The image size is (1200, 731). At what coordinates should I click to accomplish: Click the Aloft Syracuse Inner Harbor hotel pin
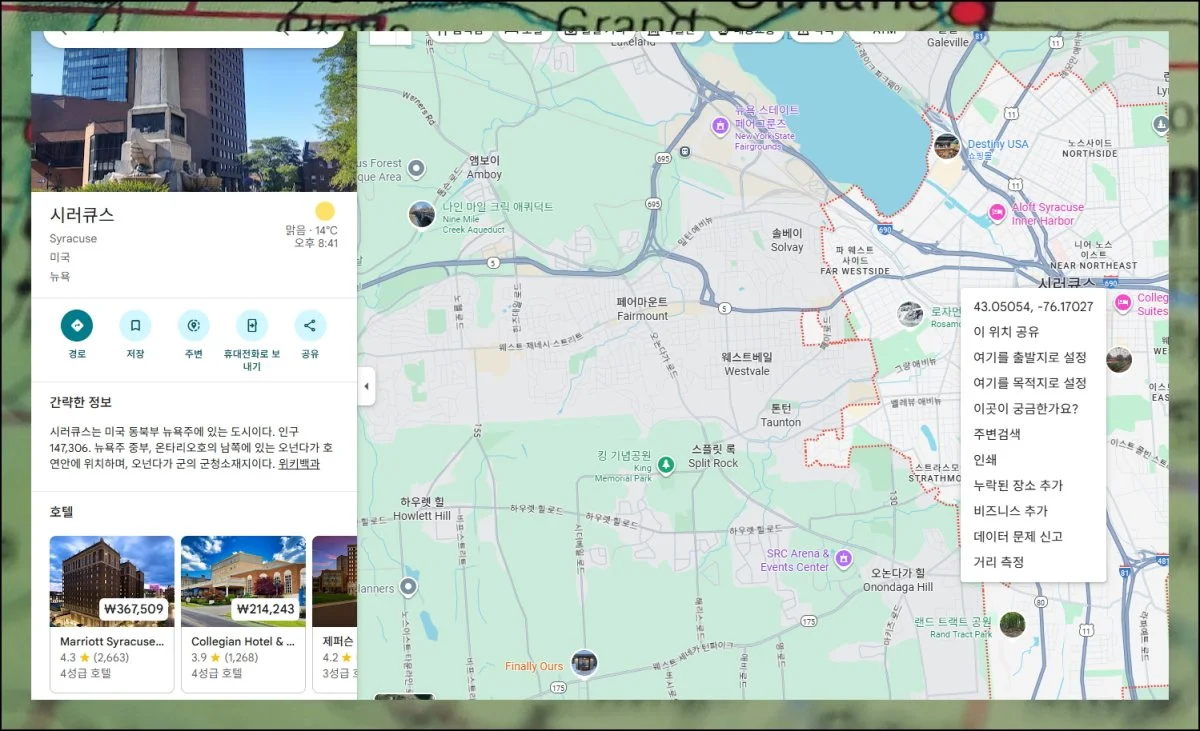pyautogui.click(x=996, y=213)
